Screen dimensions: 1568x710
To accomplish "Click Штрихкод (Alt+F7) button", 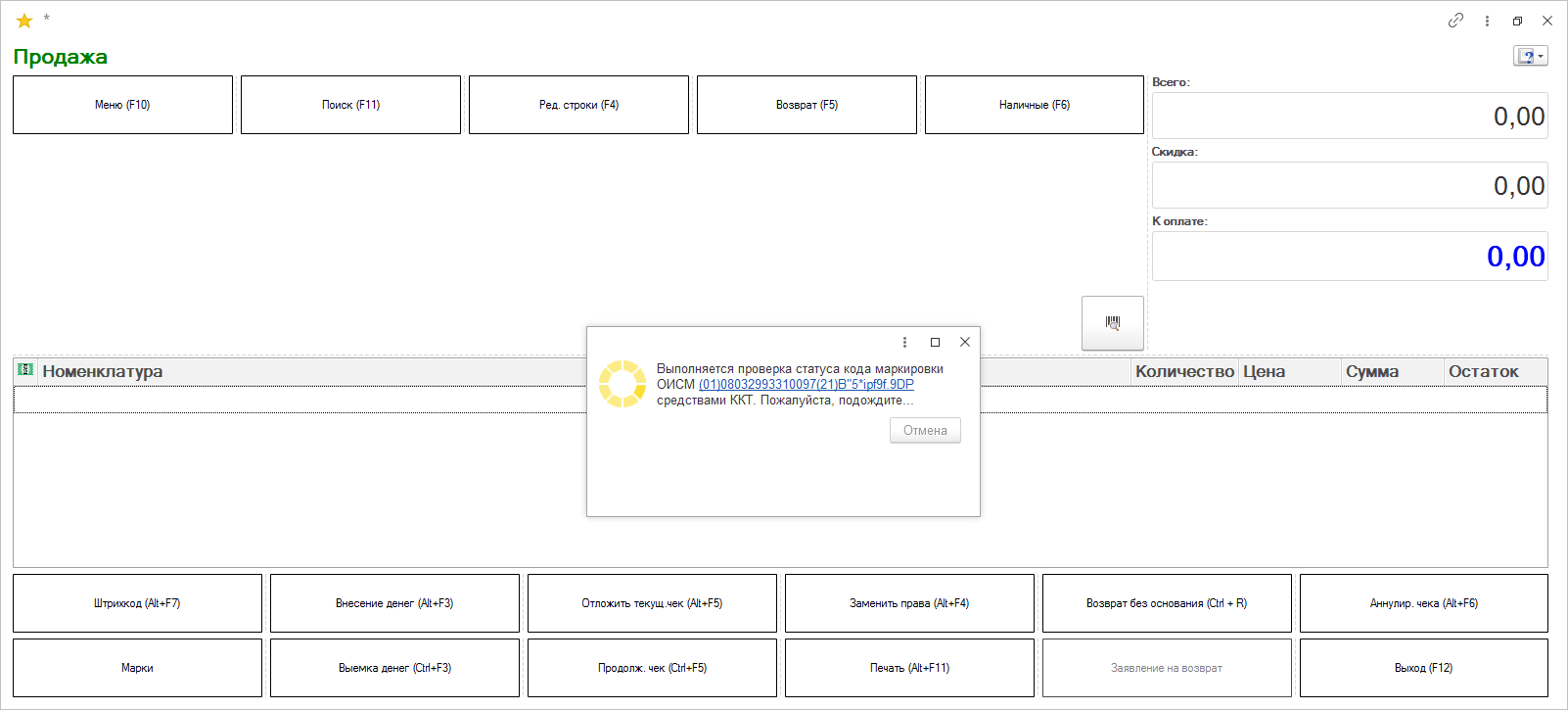I will (137, 603).
